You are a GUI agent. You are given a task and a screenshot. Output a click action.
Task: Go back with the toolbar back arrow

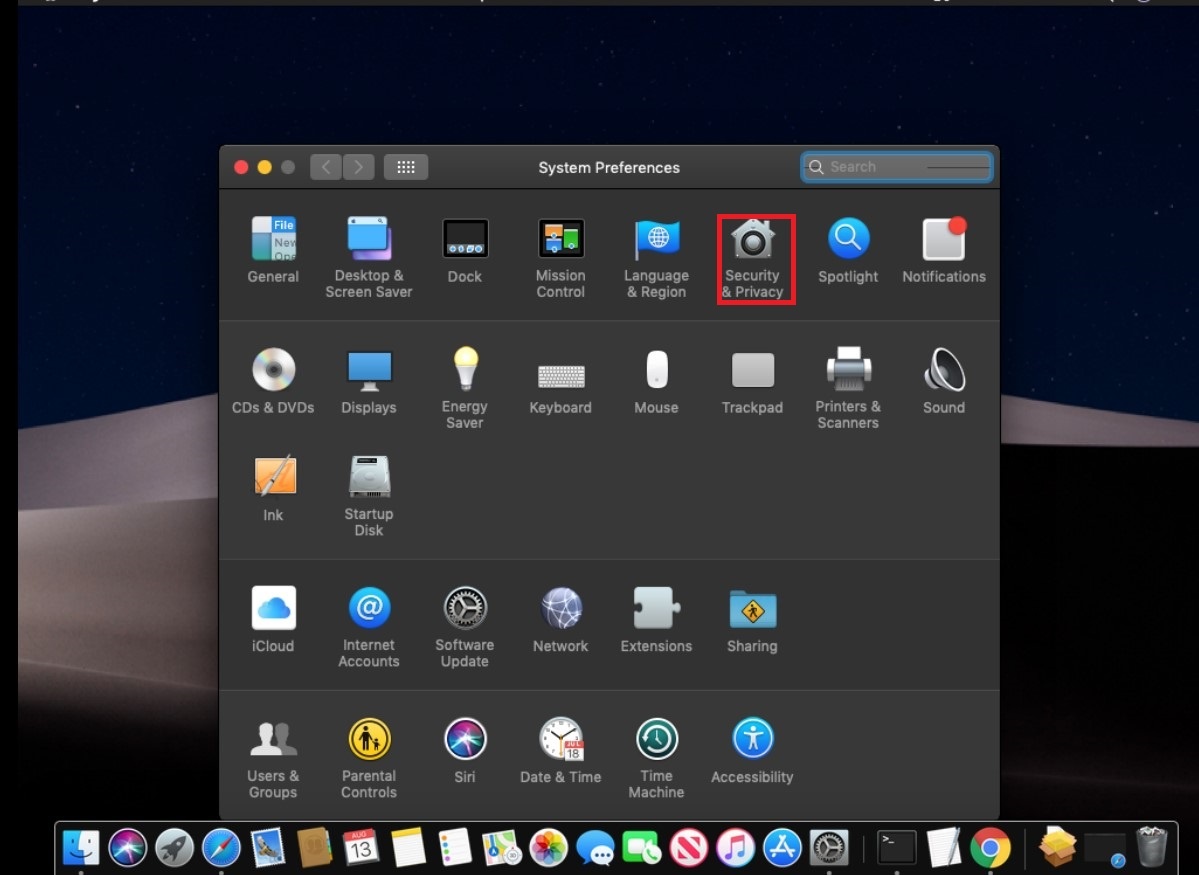tap(326, 167)
